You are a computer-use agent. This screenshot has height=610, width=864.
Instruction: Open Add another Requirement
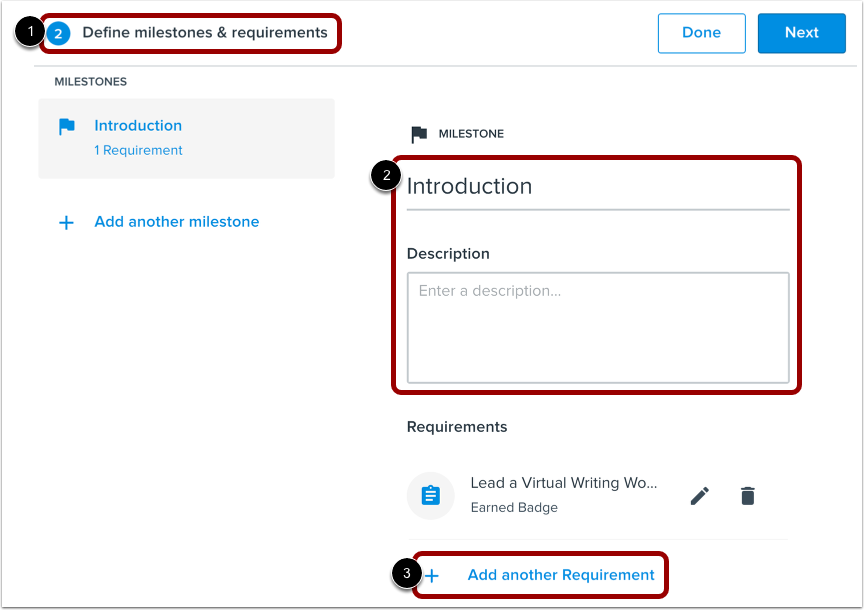pos(560,575)
